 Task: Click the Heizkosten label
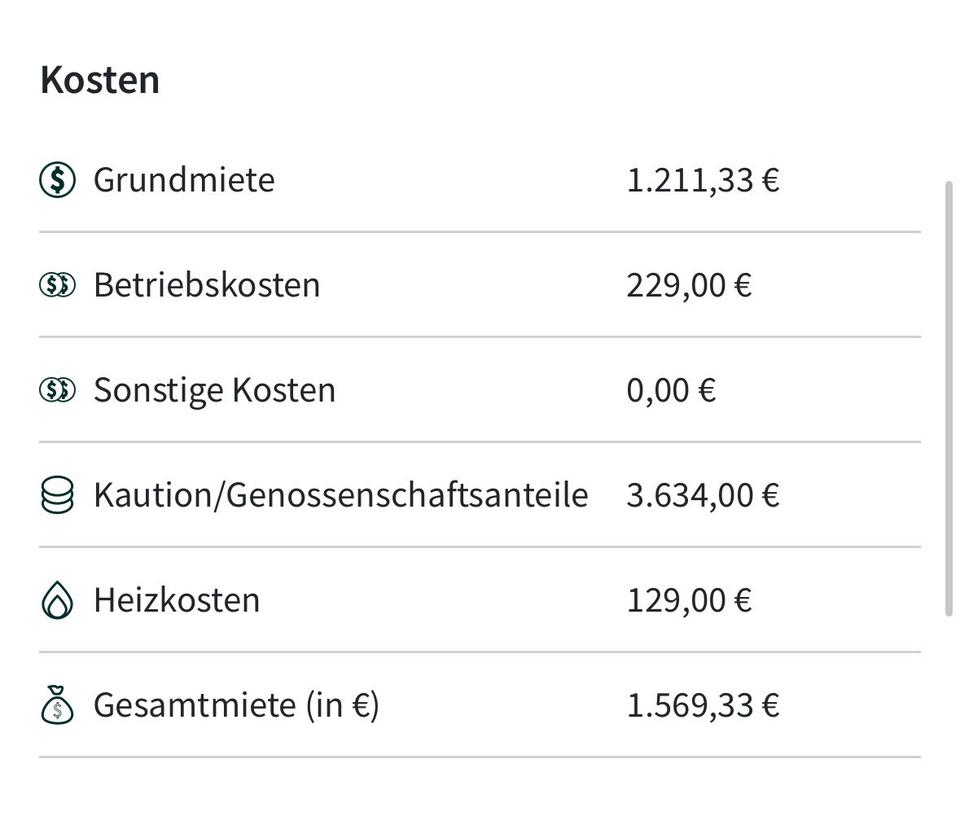pos(176,600)
